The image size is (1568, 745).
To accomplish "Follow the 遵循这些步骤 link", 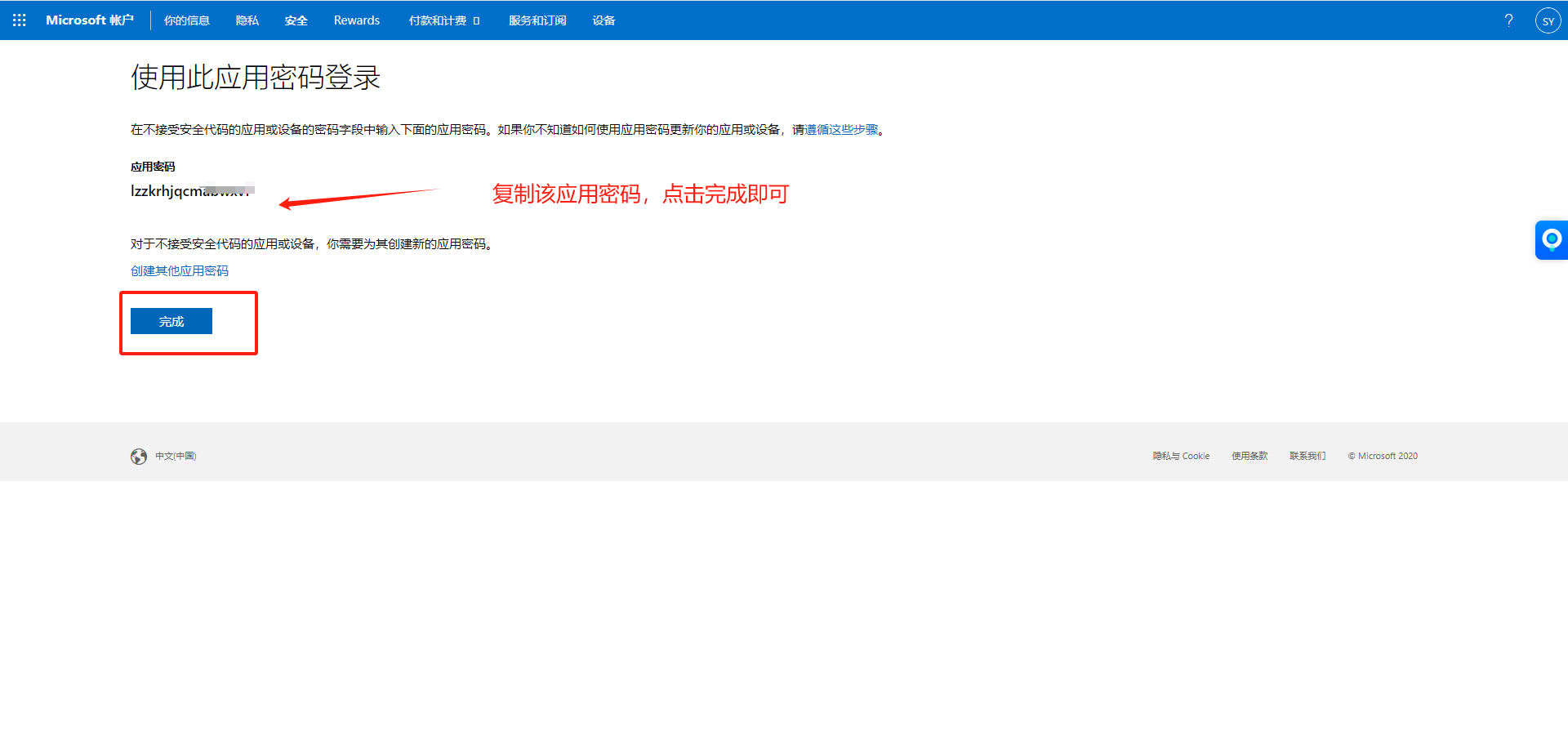I will click(x=841, y=130).
